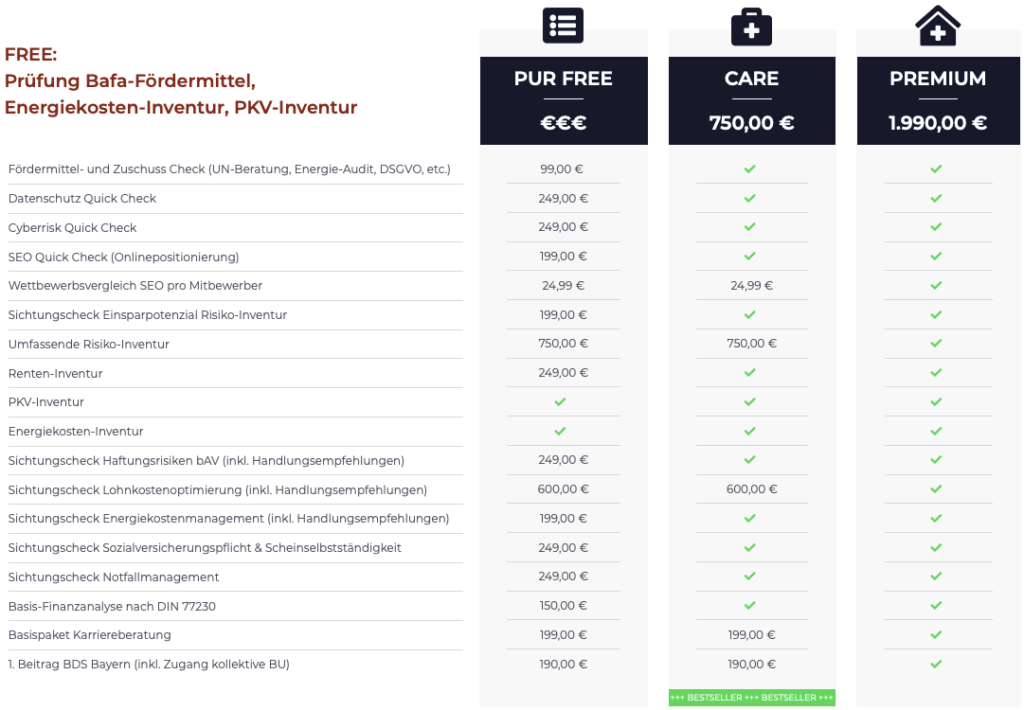Image resolution: width=1024 pixels, height=710 pixels.
Task: Click PKV-Inventur checkmark in PUR FREE column
Action: [560, 402]
